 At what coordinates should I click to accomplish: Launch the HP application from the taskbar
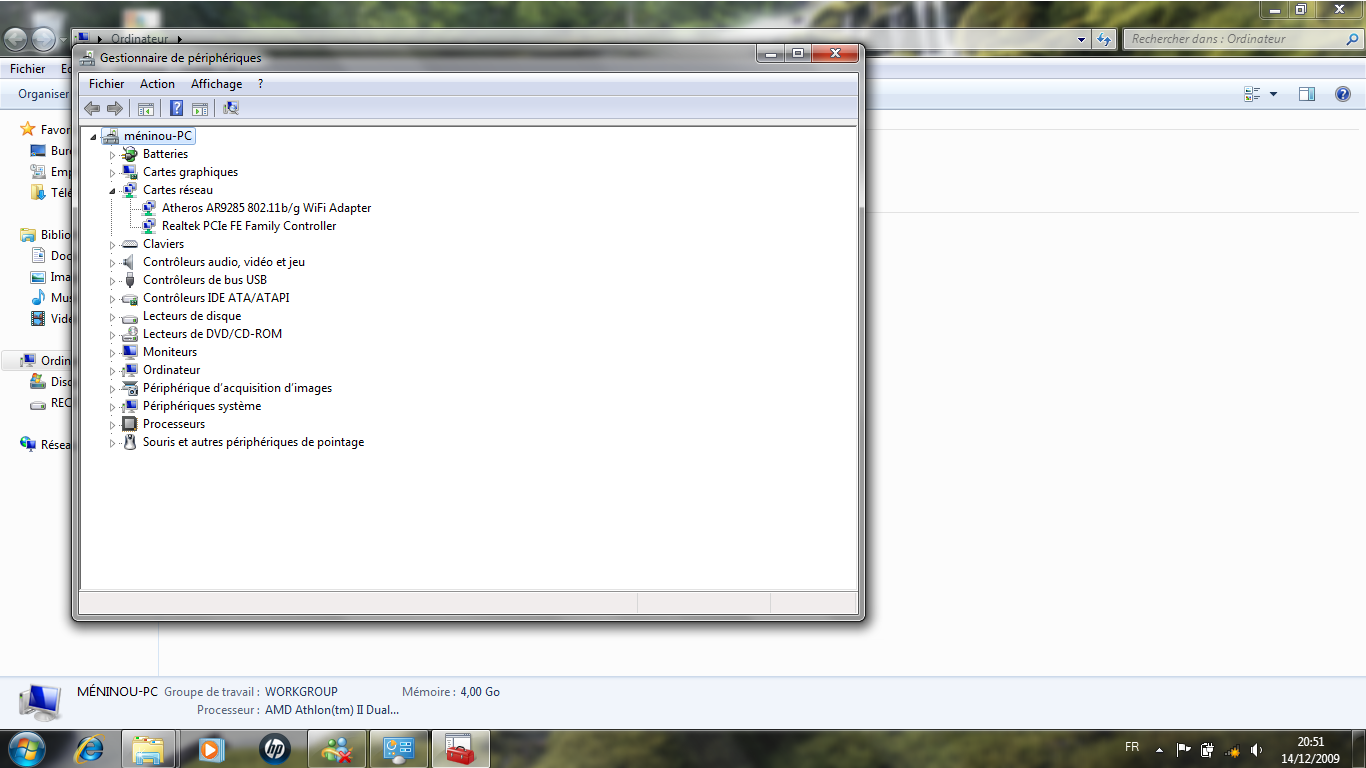pyautogui.click(x=274, y=748)
